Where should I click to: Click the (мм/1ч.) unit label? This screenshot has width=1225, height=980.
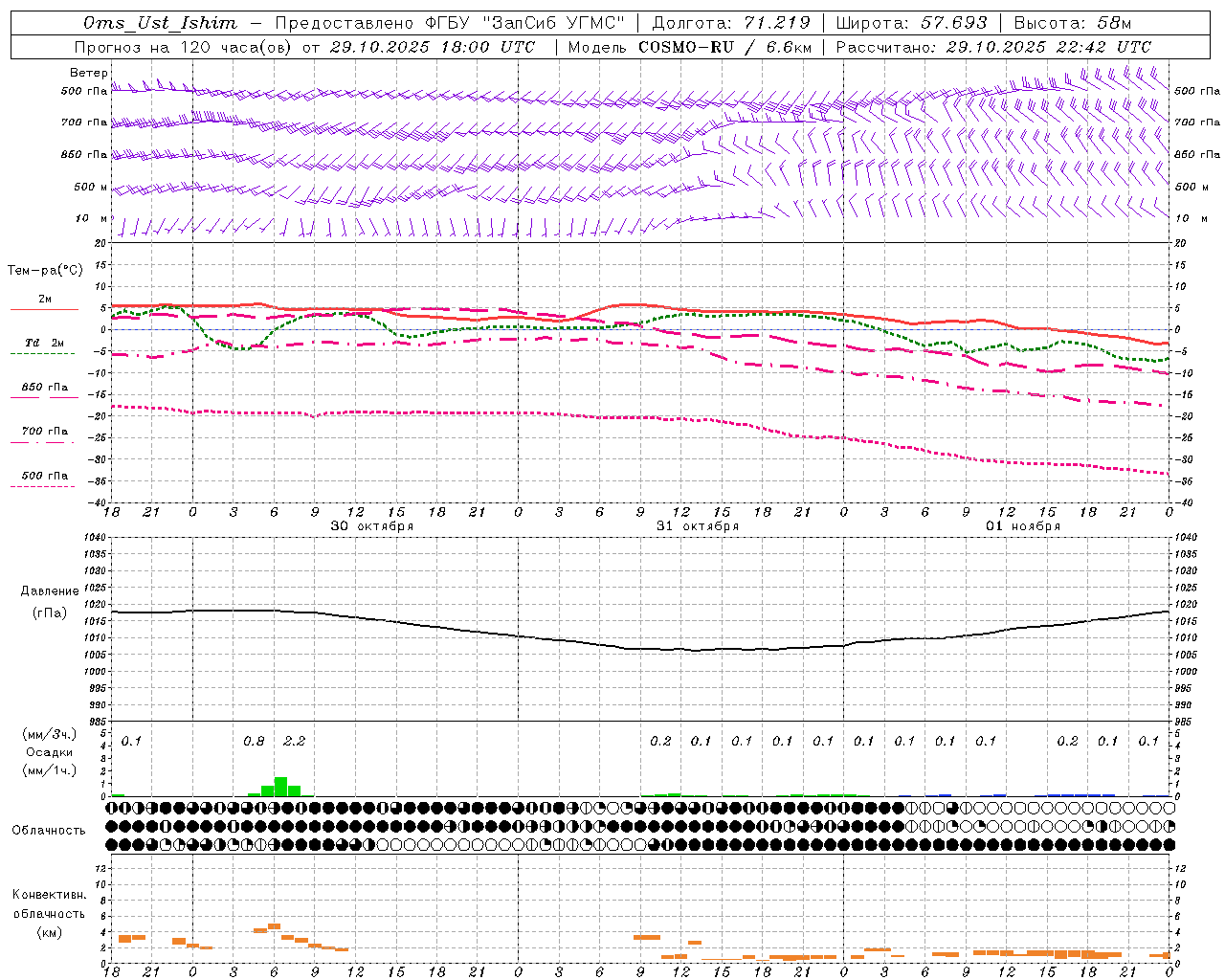[50, 770]
